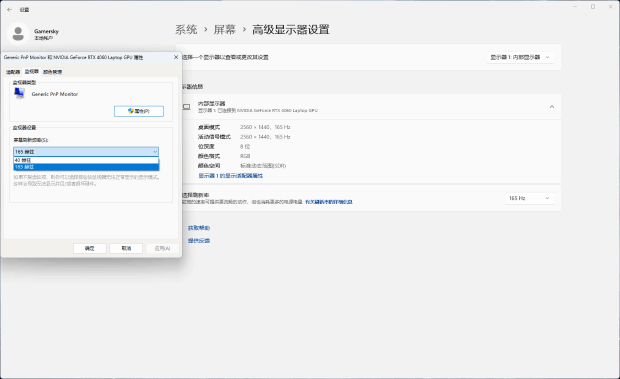Navigate to 屏幕 in the breadcrumb

[x=225, y=30]
